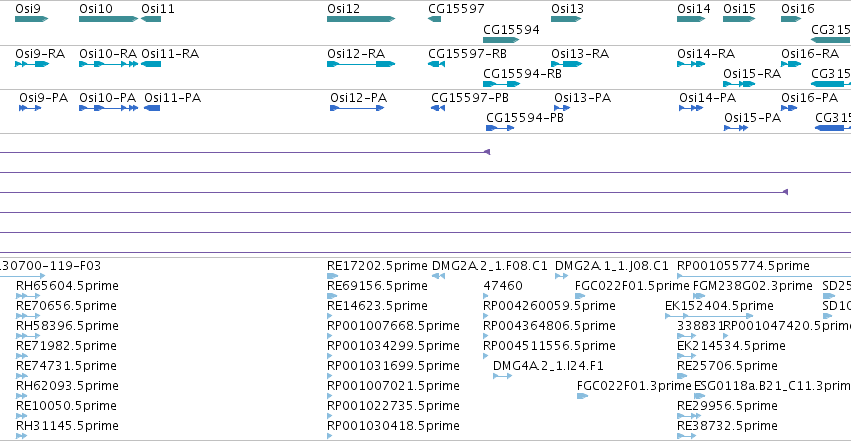
Task: Click EST RE74731.5prime
Action: point(66,366)
